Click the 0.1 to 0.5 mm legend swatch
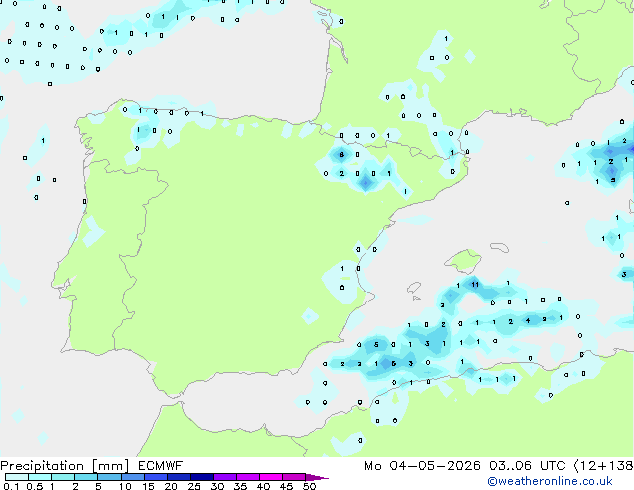The height and width of the screenshot is (490, 634). (x=17, y=477)
